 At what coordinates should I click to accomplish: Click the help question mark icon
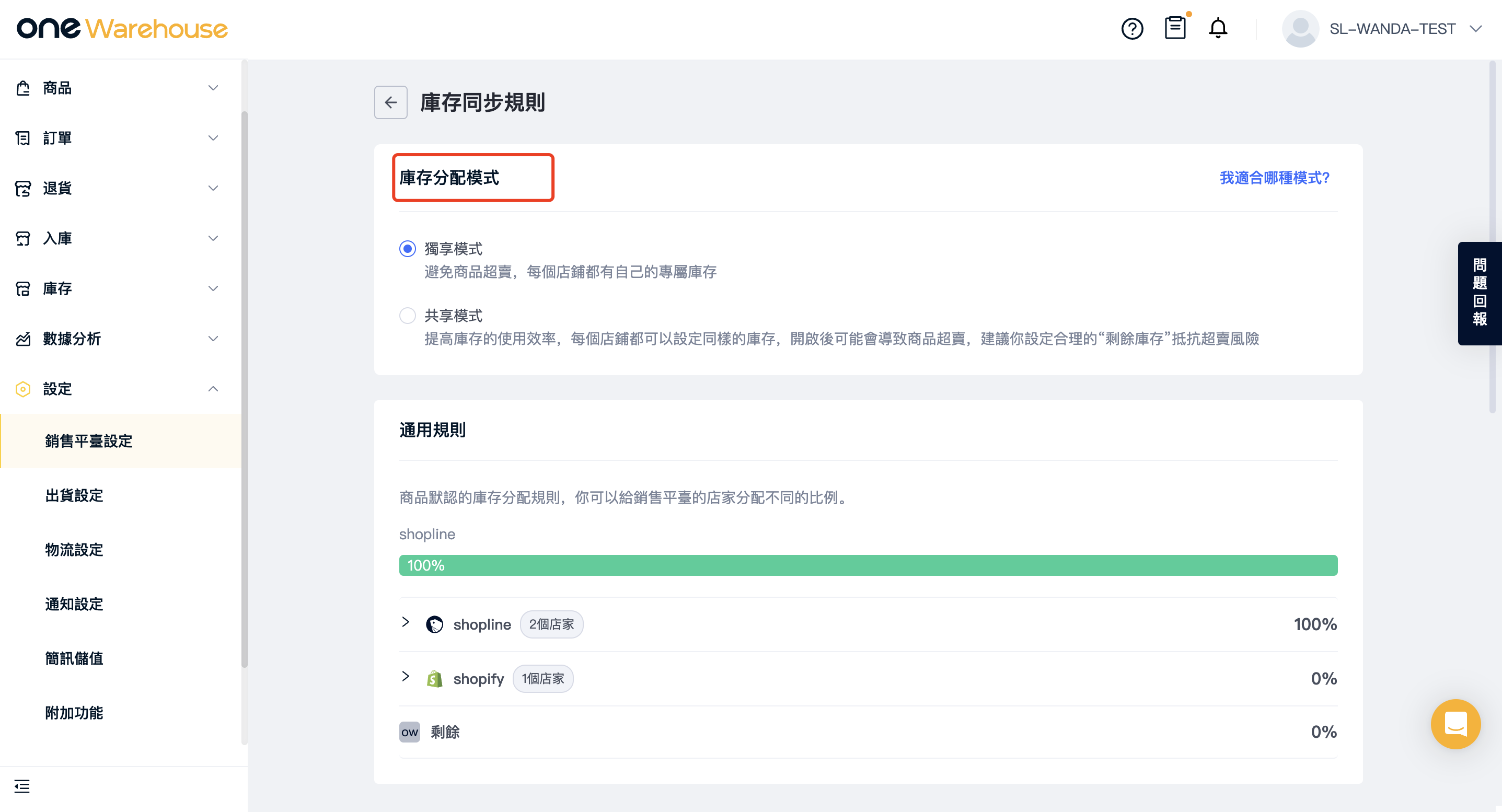pos(1132,29)
